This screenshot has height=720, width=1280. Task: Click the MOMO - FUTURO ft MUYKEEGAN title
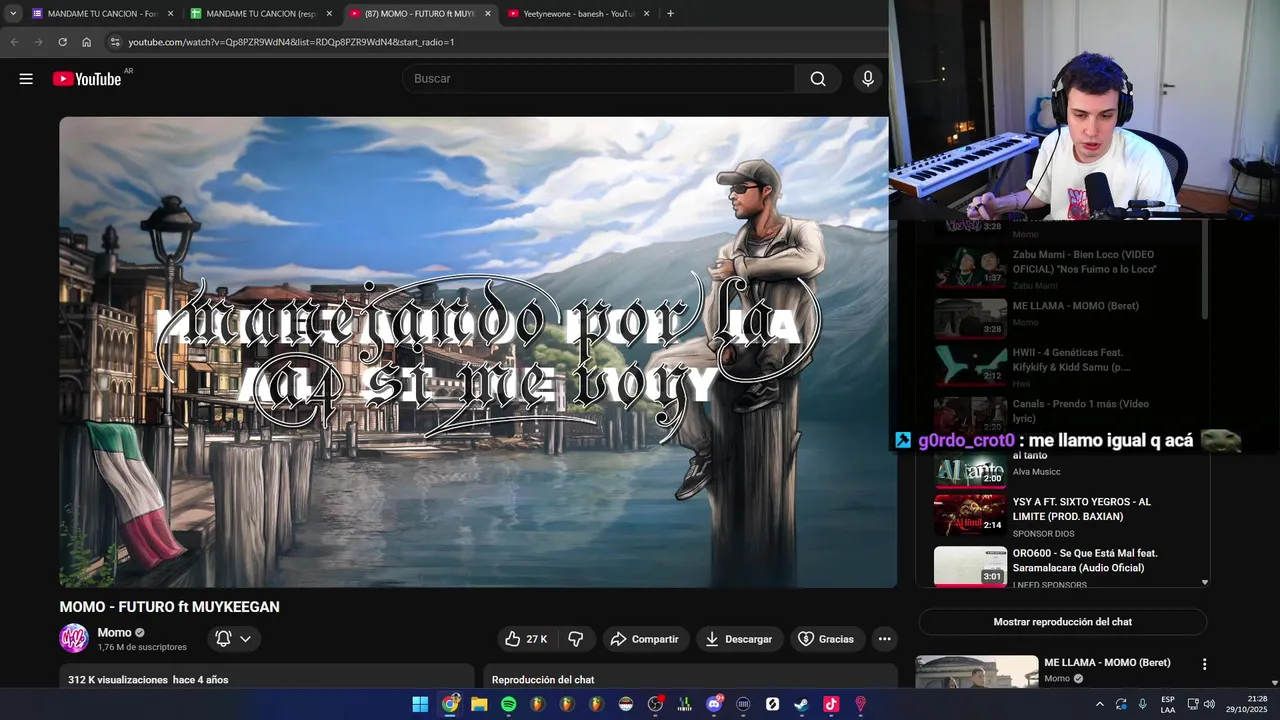[x=169, y=607]
